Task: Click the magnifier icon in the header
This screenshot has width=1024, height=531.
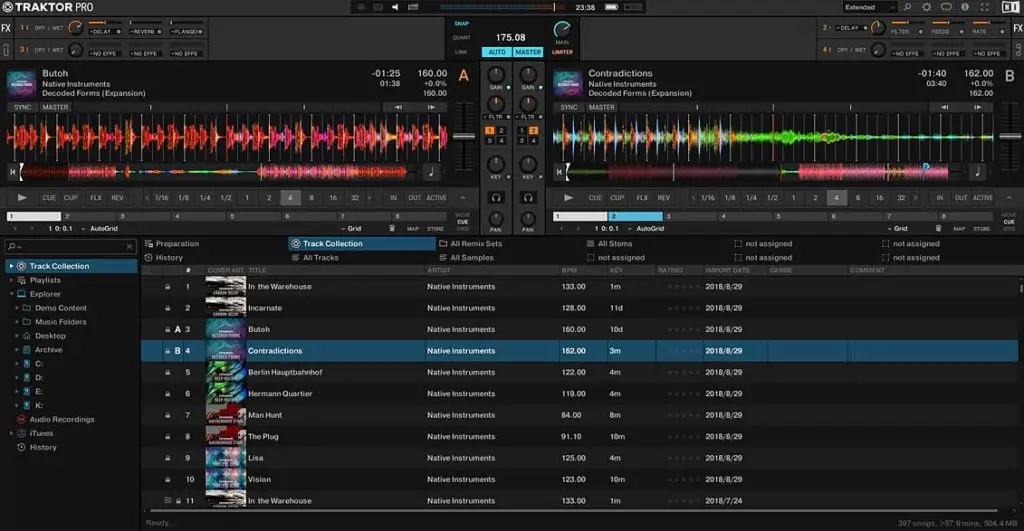Action: (x=907, y=7)
